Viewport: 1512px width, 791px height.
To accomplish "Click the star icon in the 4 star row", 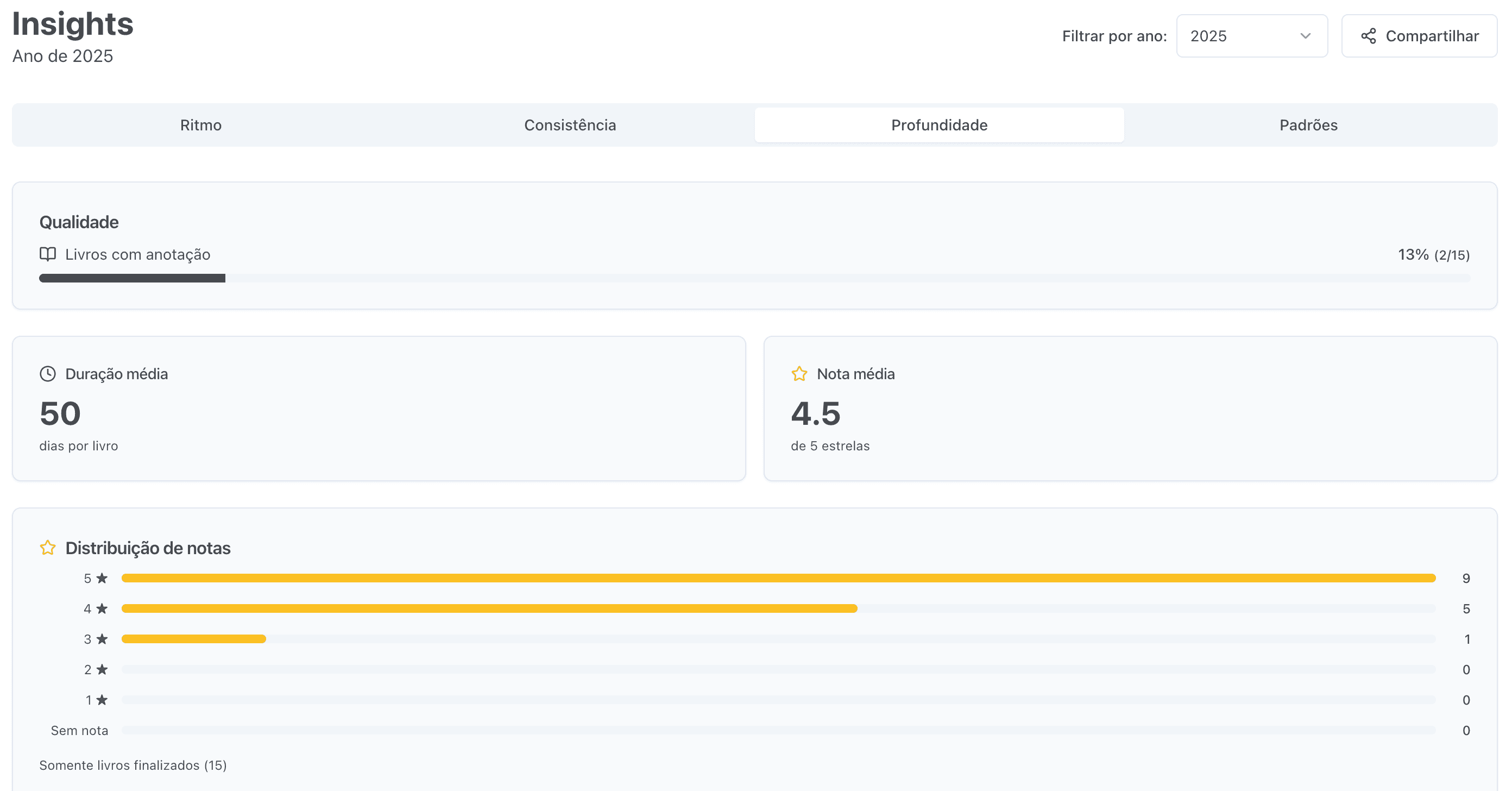I will coord(102,609).
